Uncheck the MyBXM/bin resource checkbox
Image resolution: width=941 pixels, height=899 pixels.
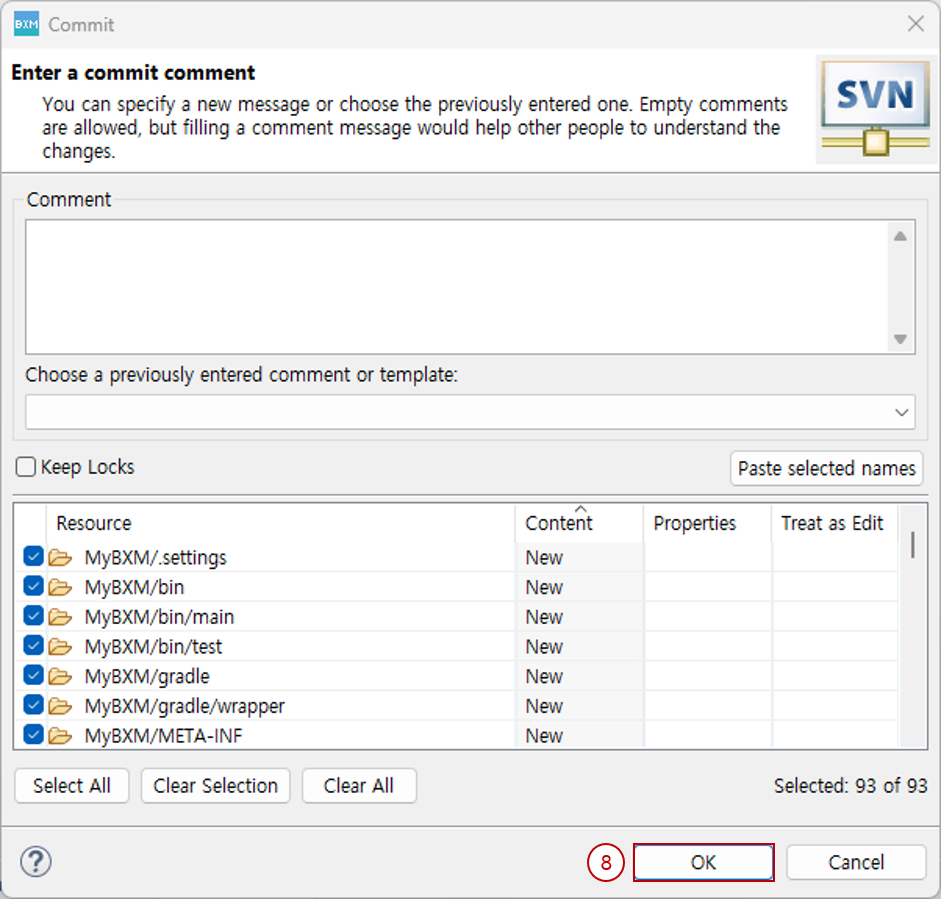(x=33, y=587)
